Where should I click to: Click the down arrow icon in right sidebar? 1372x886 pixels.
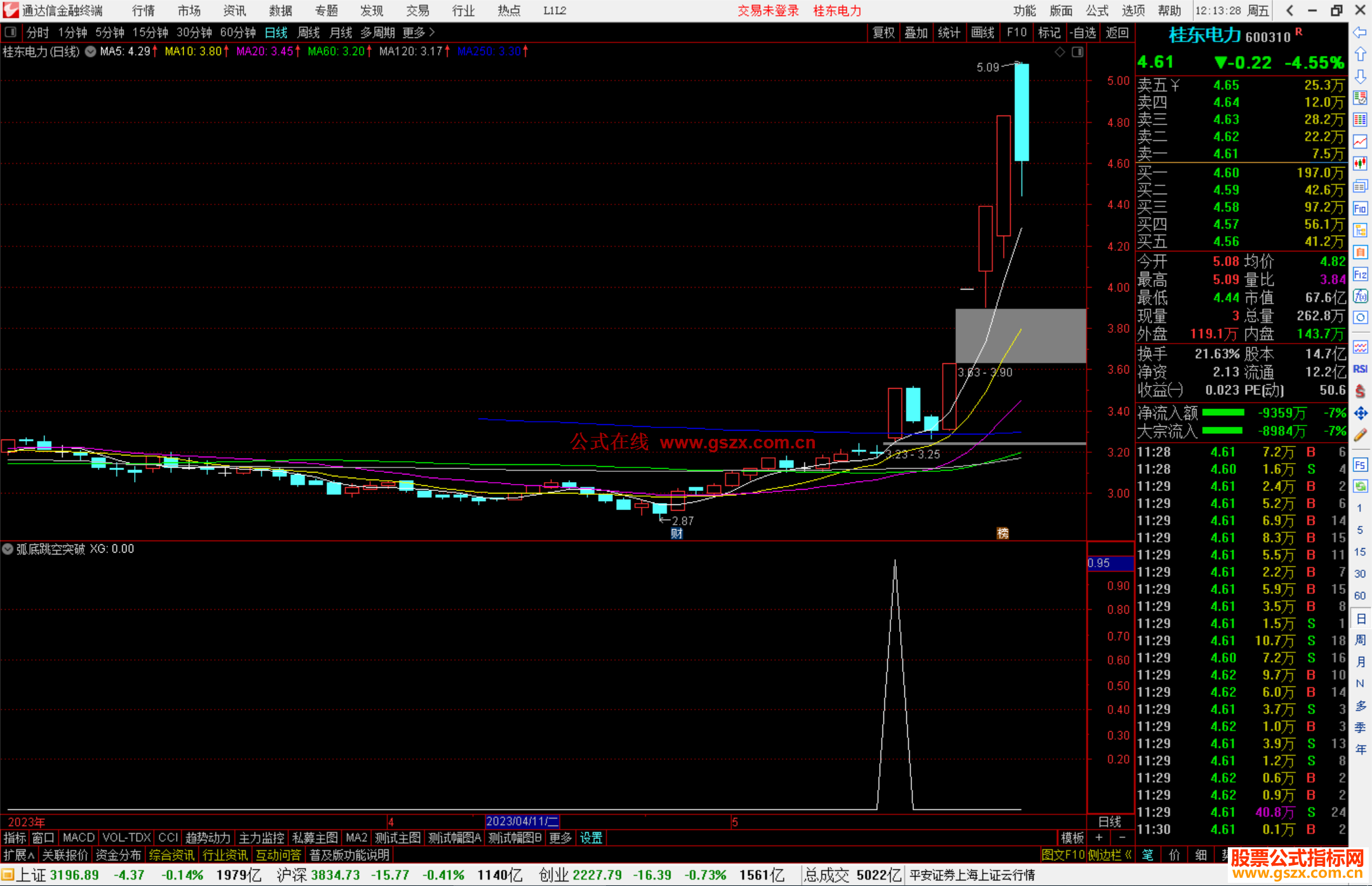1360,77
